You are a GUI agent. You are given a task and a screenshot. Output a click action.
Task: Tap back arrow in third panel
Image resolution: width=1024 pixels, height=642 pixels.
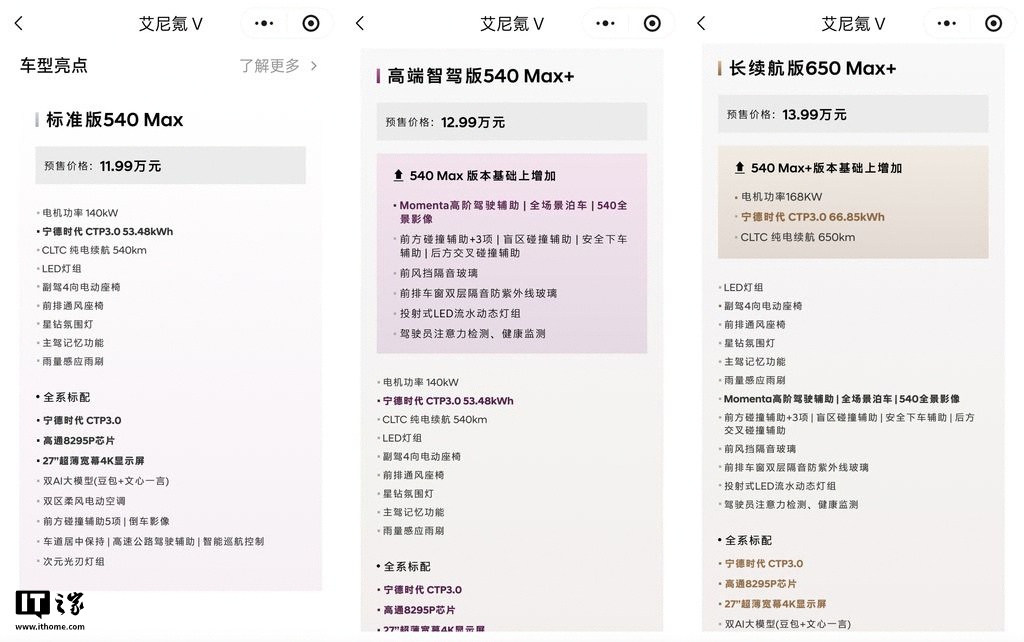tap(701, 24)
